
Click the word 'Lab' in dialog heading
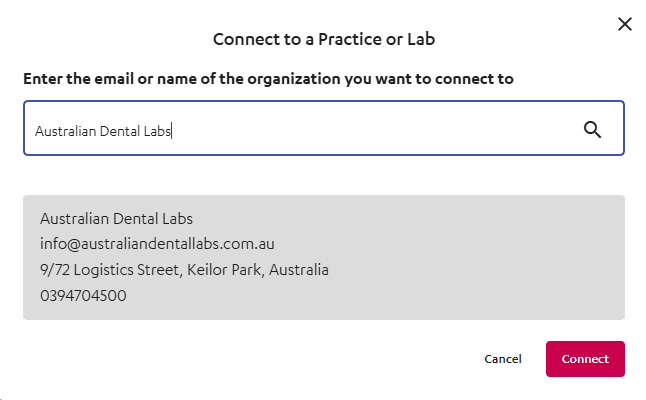[x=421, y=39]
